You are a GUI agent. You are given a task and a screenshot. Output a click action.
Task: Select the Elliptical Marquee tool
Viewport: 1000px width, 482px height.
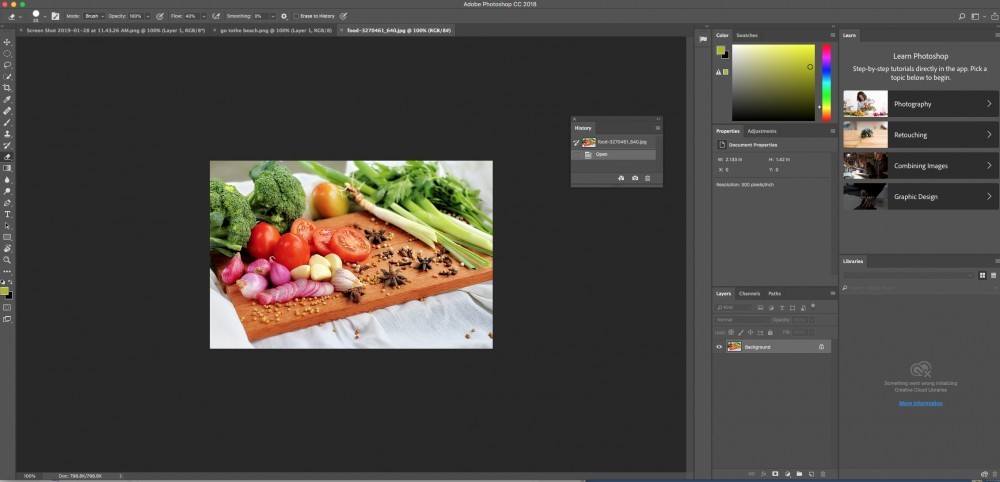pos(8,54)
